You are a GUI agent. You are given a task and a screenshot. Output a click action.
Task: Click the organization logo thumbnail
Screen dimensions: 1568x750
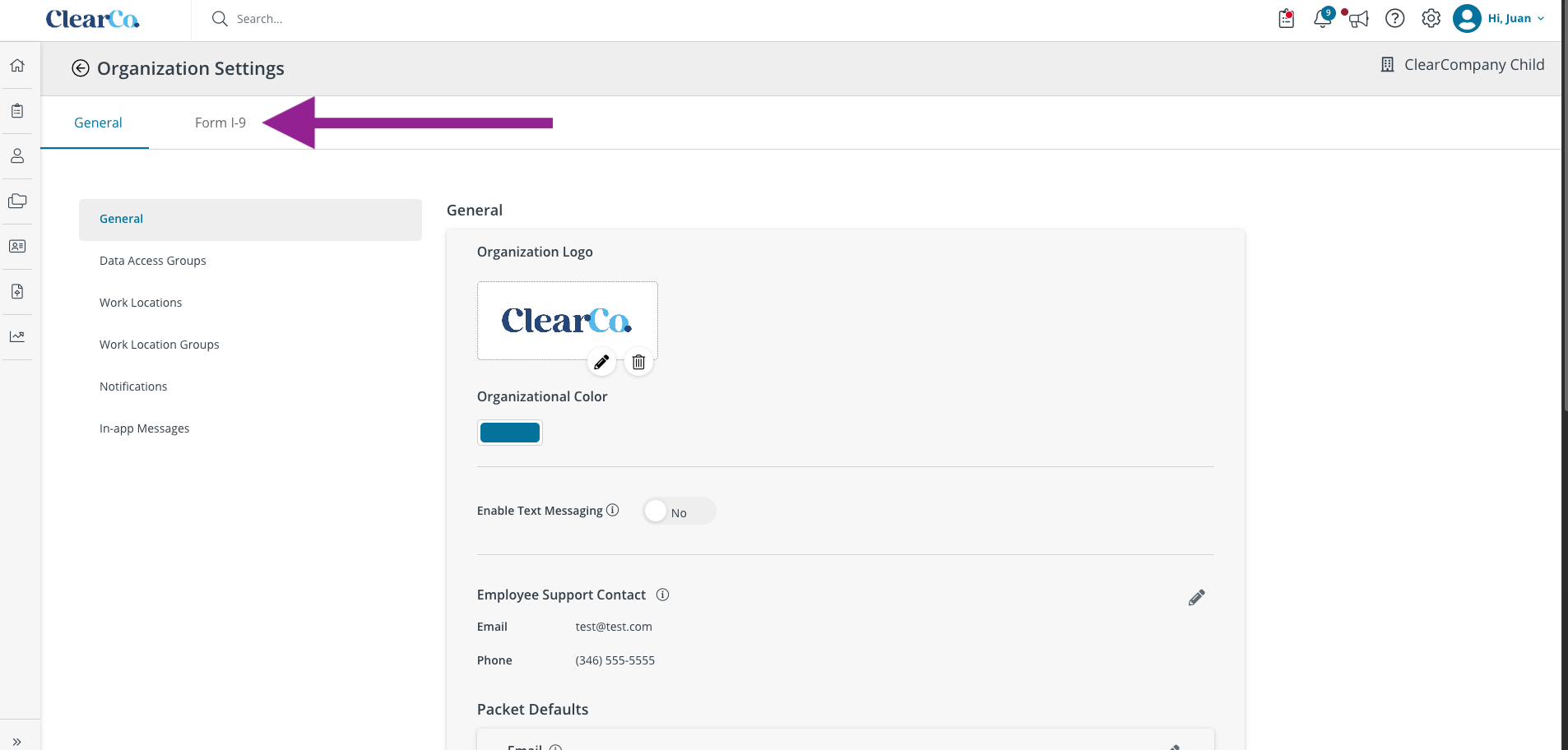coord(568,321)
